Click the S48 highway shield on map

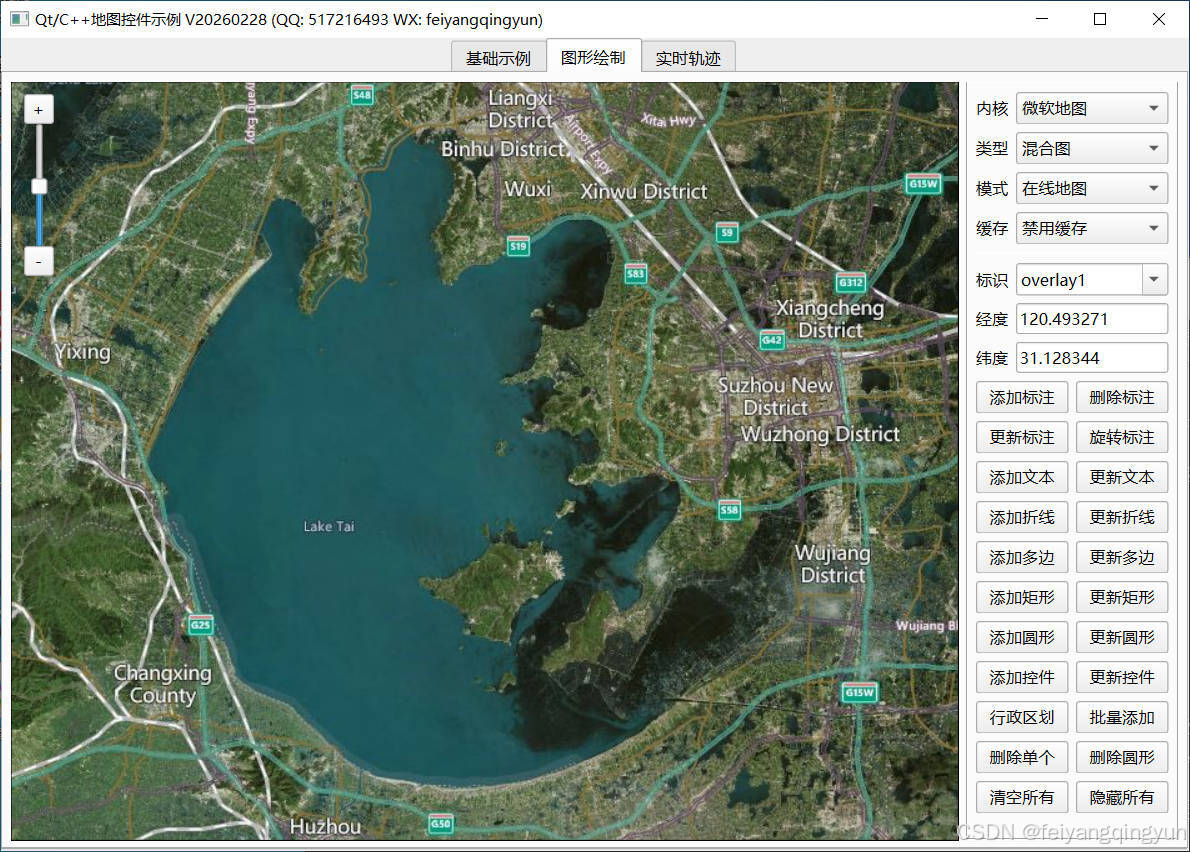[x=362, y=95]
